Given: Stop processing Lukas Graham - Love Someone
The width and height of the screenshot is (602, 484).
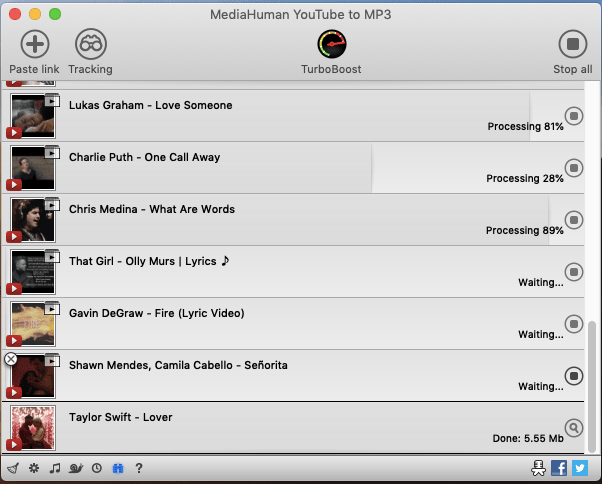Looking at the screenshot, I should click(574, 116).
